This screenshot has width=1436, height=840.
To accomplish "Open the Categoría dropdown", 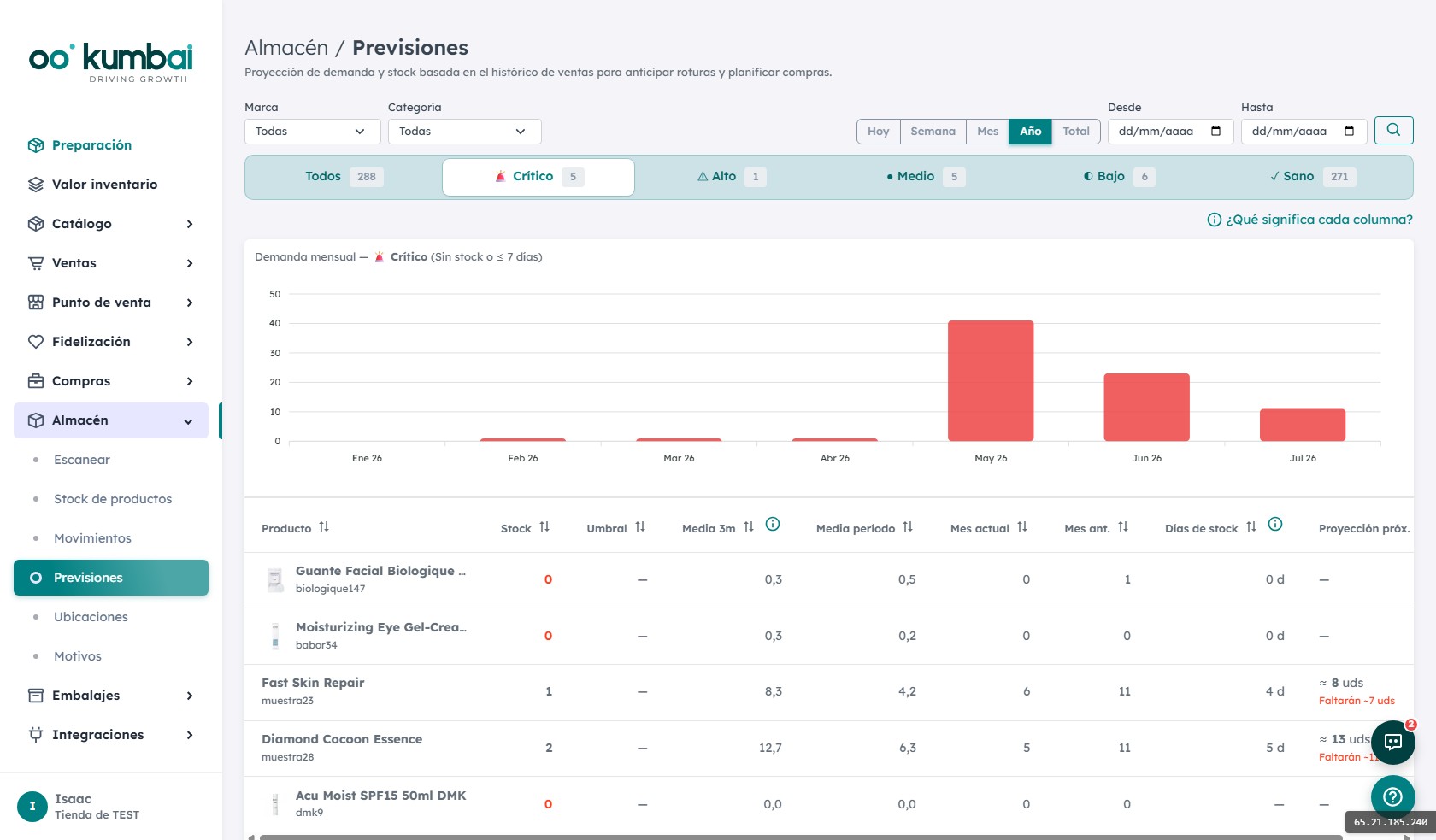I will 465,132.
